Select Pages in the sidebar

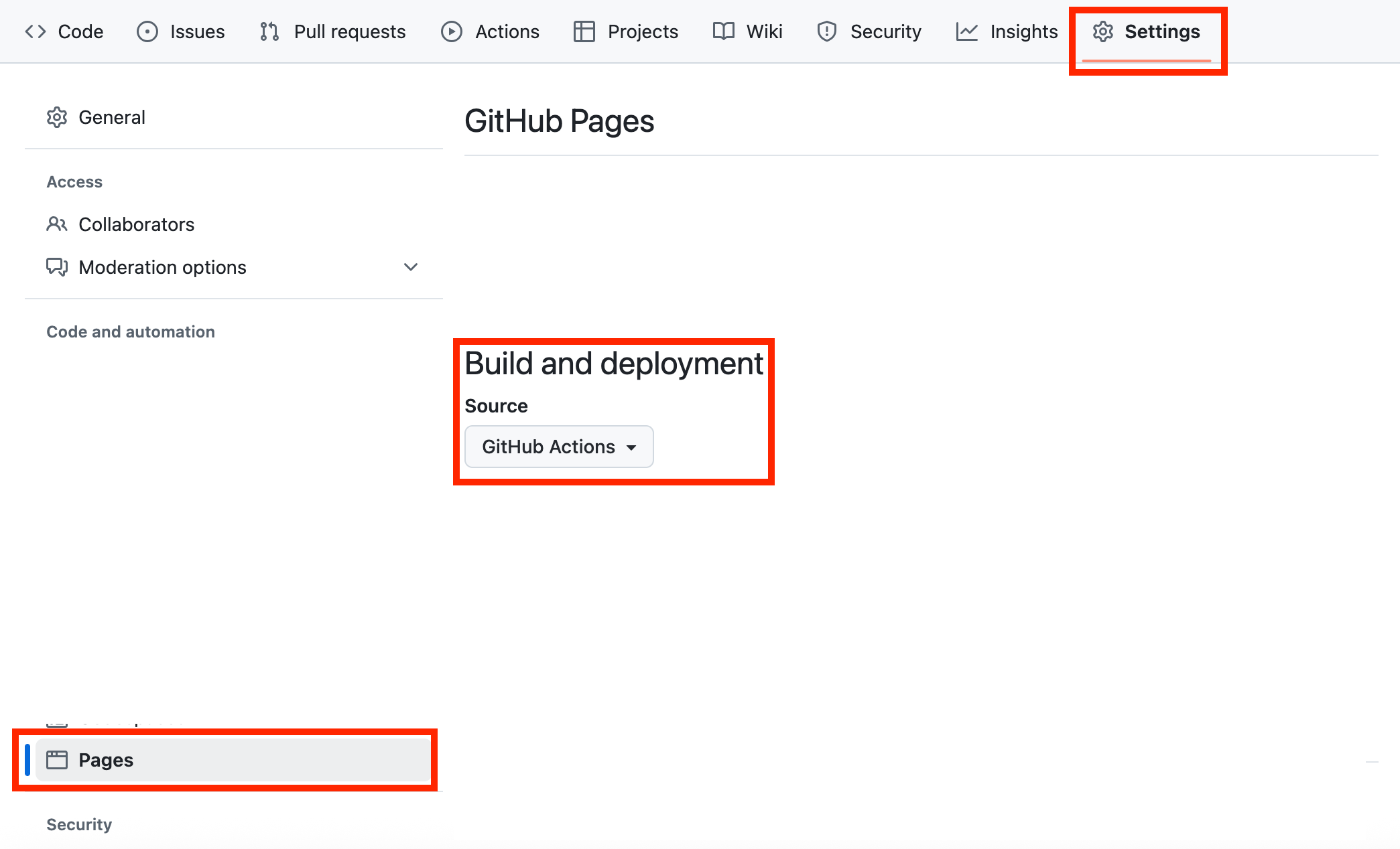point(234,760)
